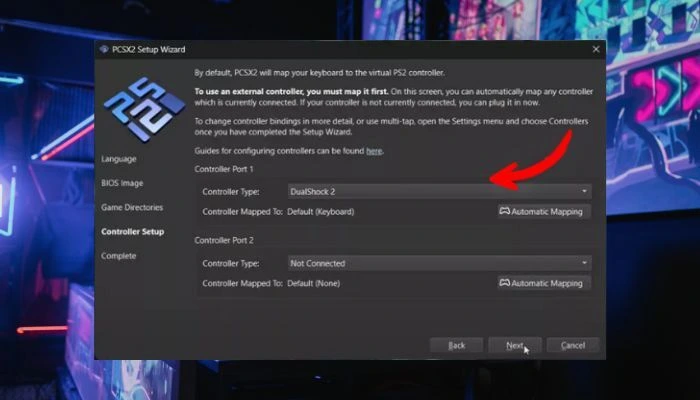
Task: Click the Port 2 'Controller Mapped To:' label
Action: [x=242, y=283]
